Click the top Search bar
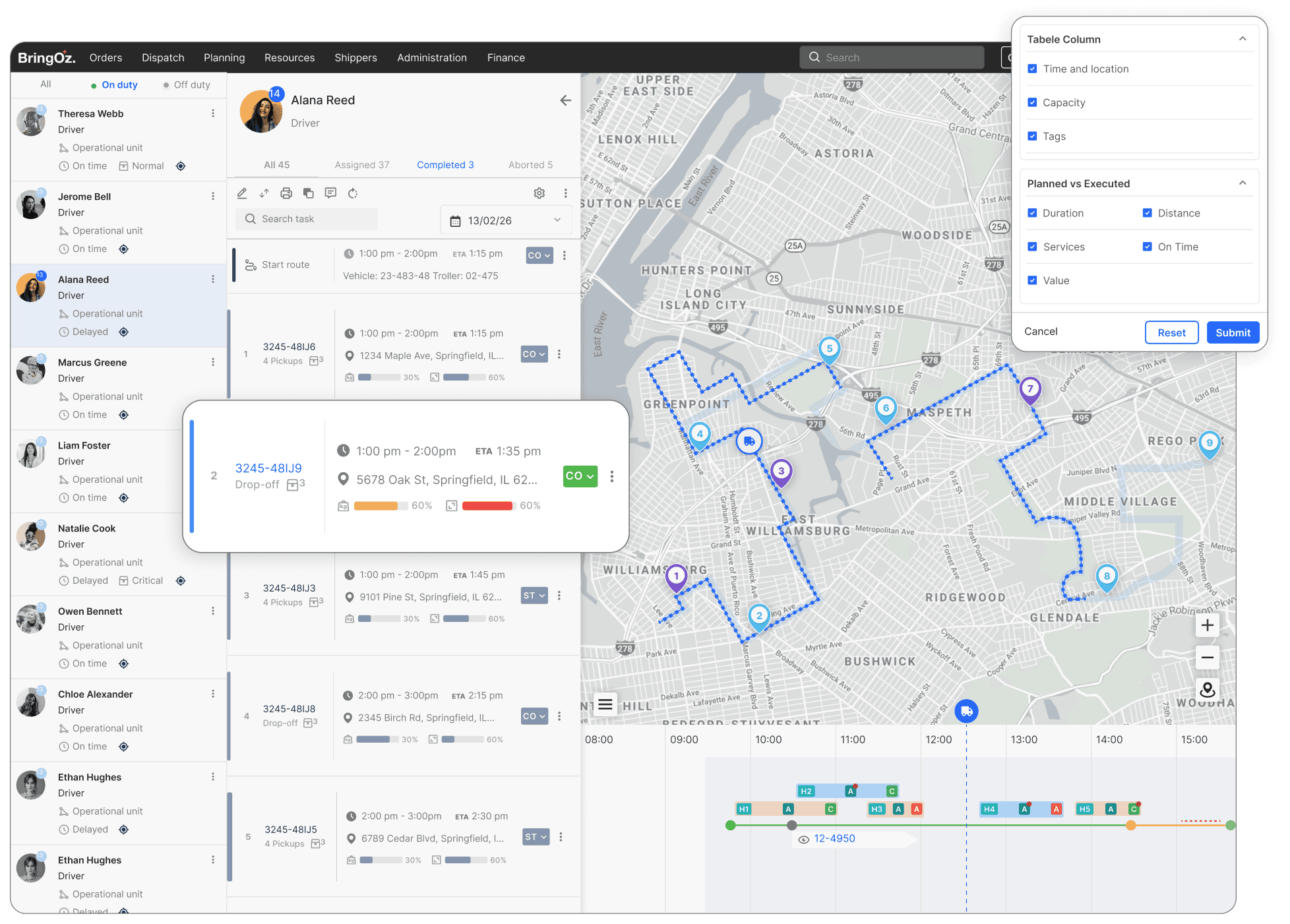1290x924 pixels. [x=892, y=57]
